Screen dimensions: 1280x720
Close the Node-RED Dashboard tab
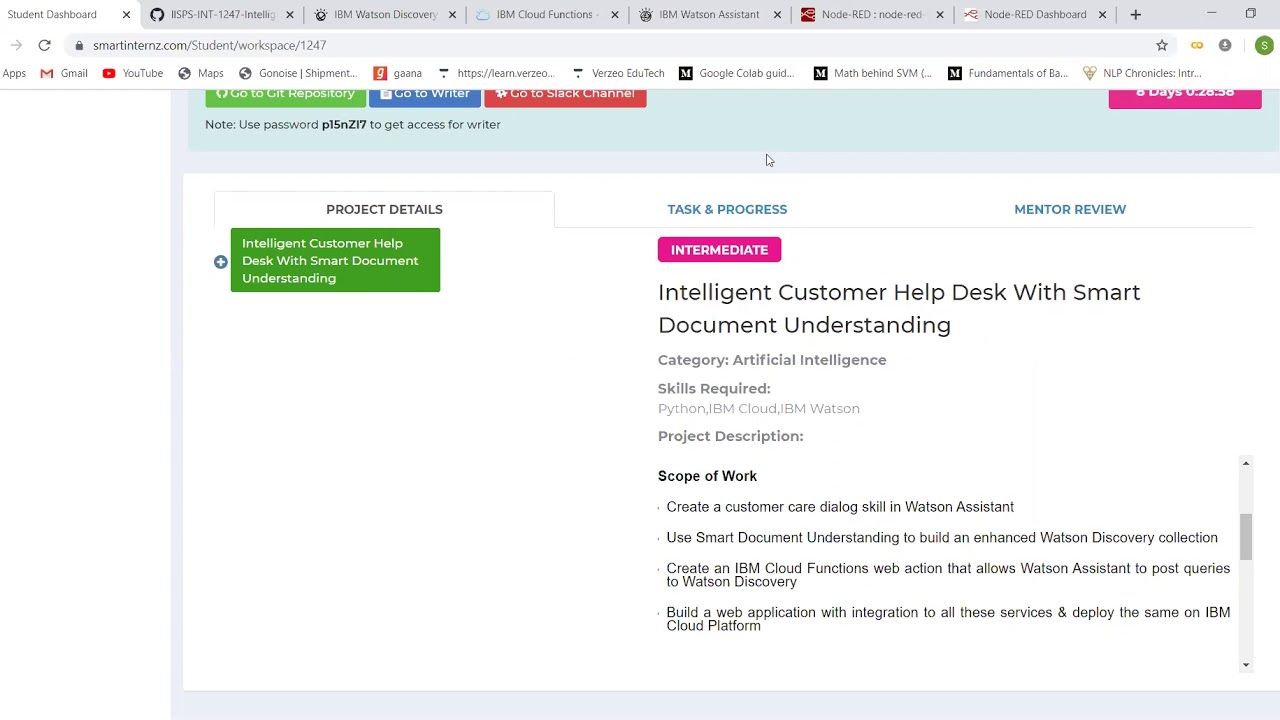coord(1102,15)
